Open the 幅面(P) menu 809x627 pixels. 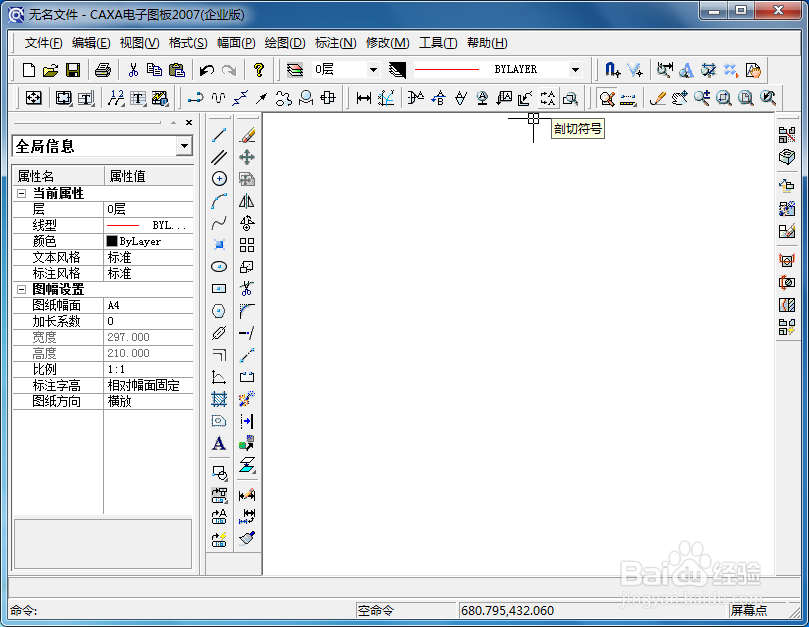click(x=236, y=43)
